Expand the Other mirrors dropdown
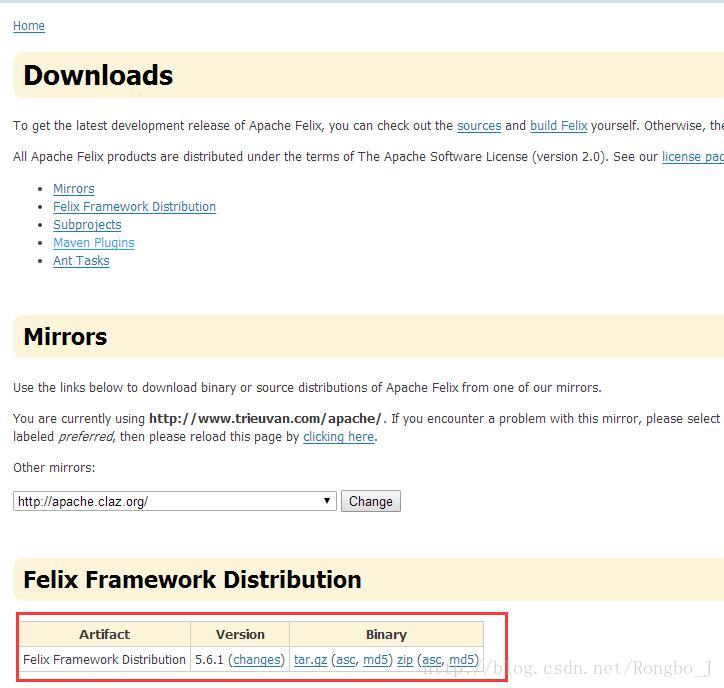Screen dimensions: 724x688 coord(175,501)
